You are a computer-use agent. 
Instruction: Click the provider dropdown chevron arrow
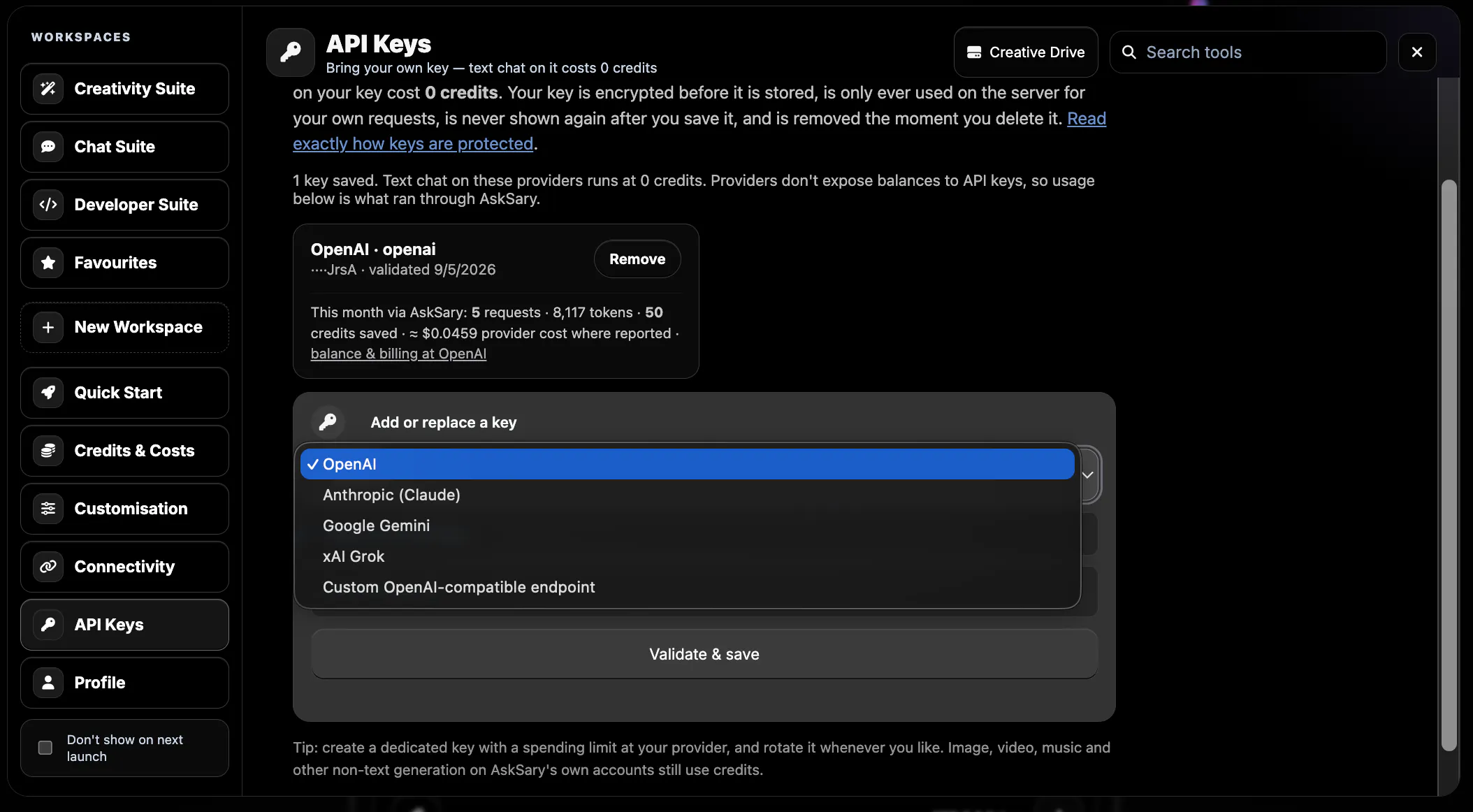1088,475
